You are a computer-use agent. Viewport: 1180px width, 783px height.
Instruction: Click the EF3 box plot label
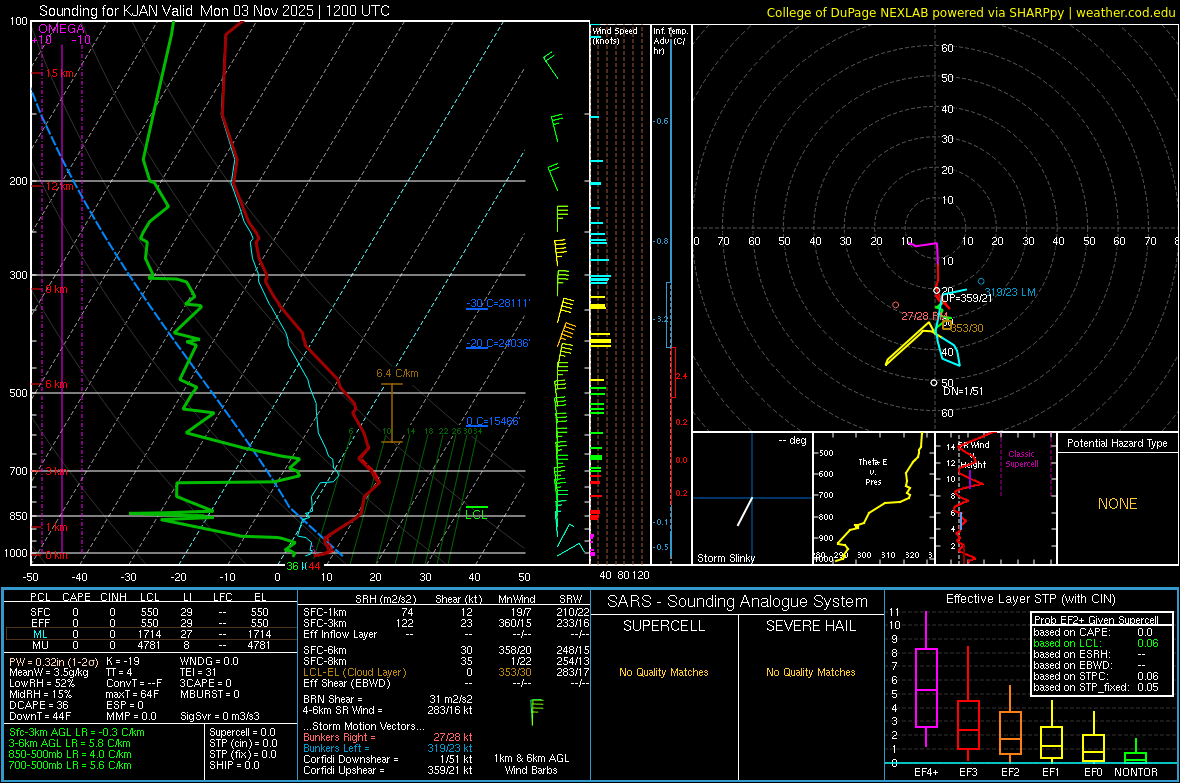coord(968,772)
